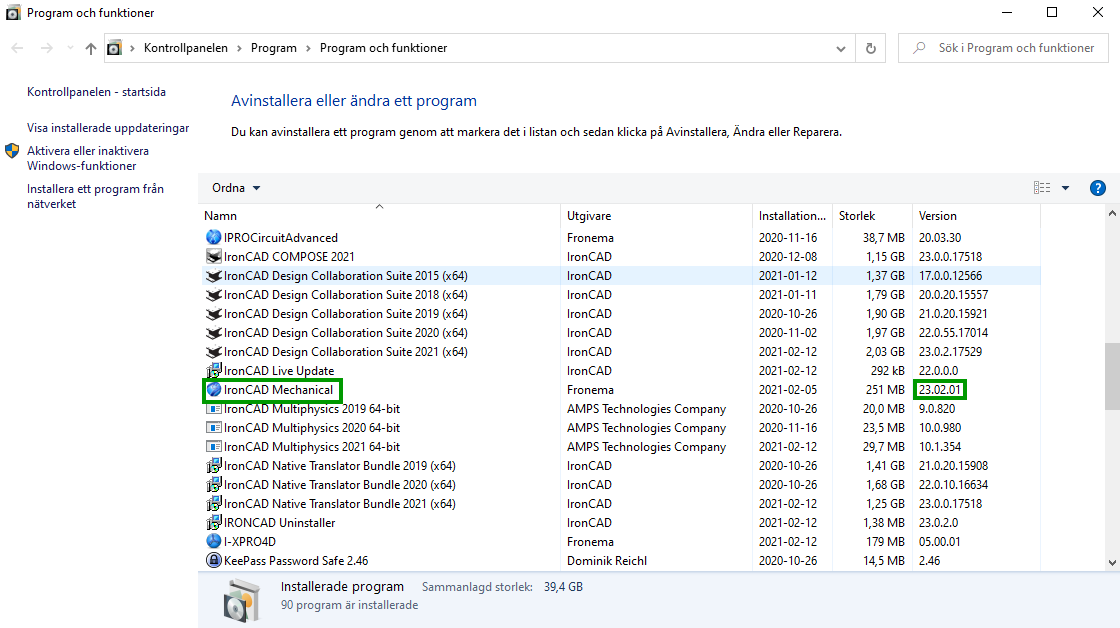The image size is (1120, 628).
Task: Open the recent locations dropdown arrow
Action: (70, 48)
